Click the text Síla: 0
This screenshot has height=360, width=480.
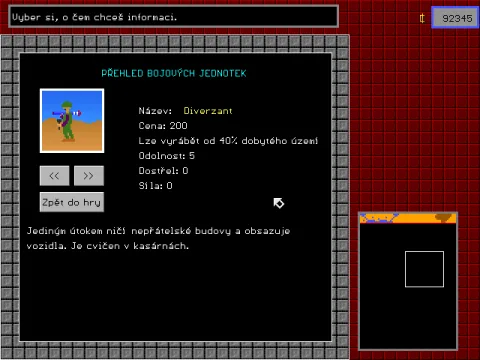pos(155,186)
